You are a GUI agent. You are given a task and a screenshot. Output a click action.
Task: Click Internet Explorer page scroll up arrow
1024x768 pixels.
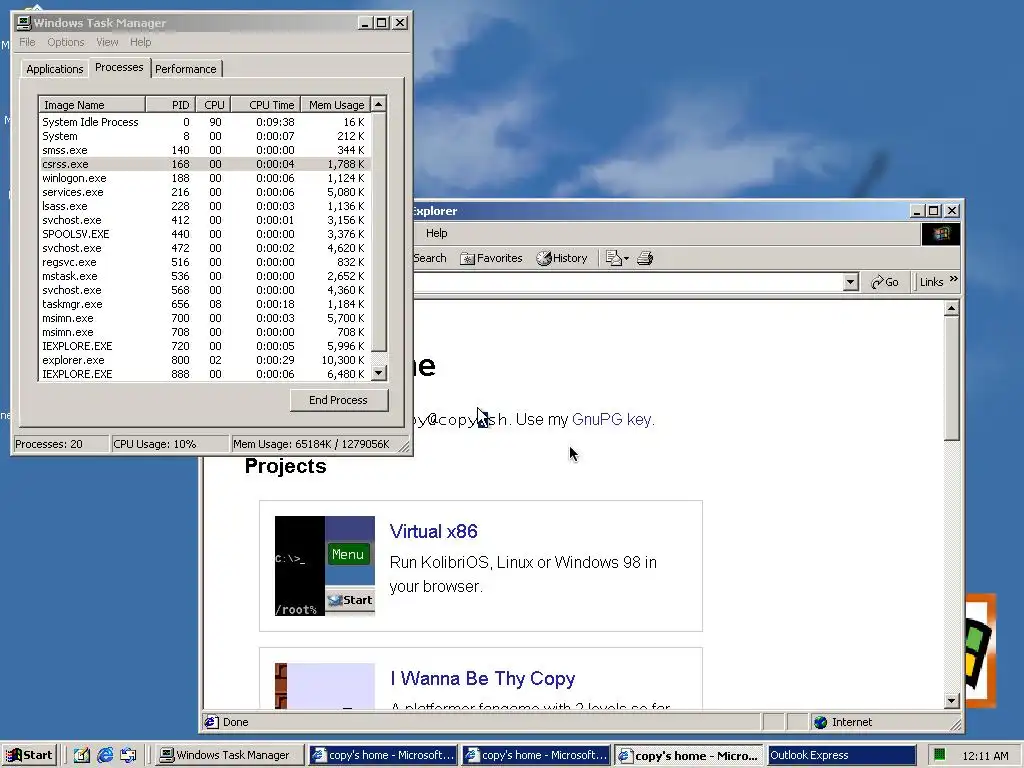(952, 308)
